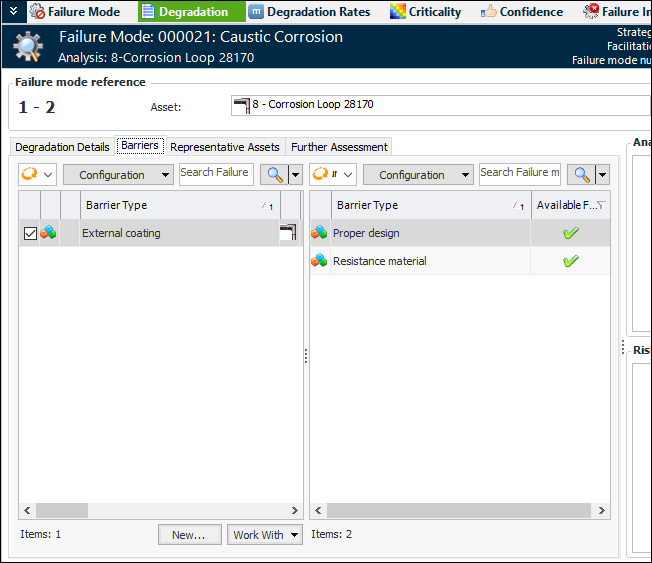Click the left magnifier search button

[275, 175]
